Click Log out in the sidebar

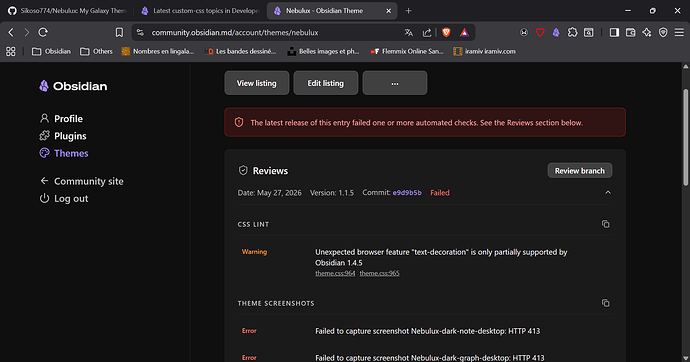coord(64,198)
